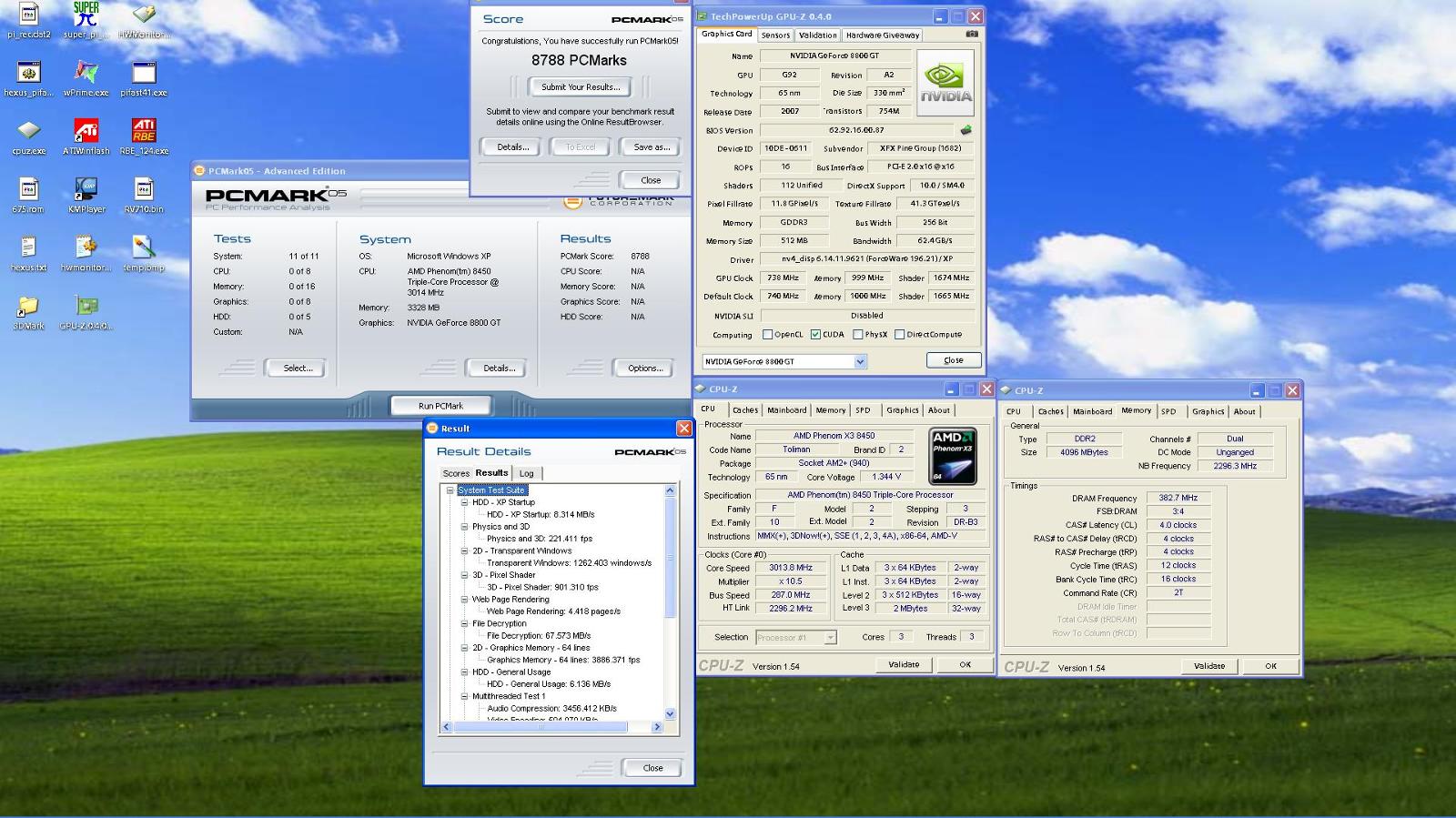1456x818 pixels.
Task: Switch to the Sensors tab in GPU-Z
Action: [x=775, y=35]
